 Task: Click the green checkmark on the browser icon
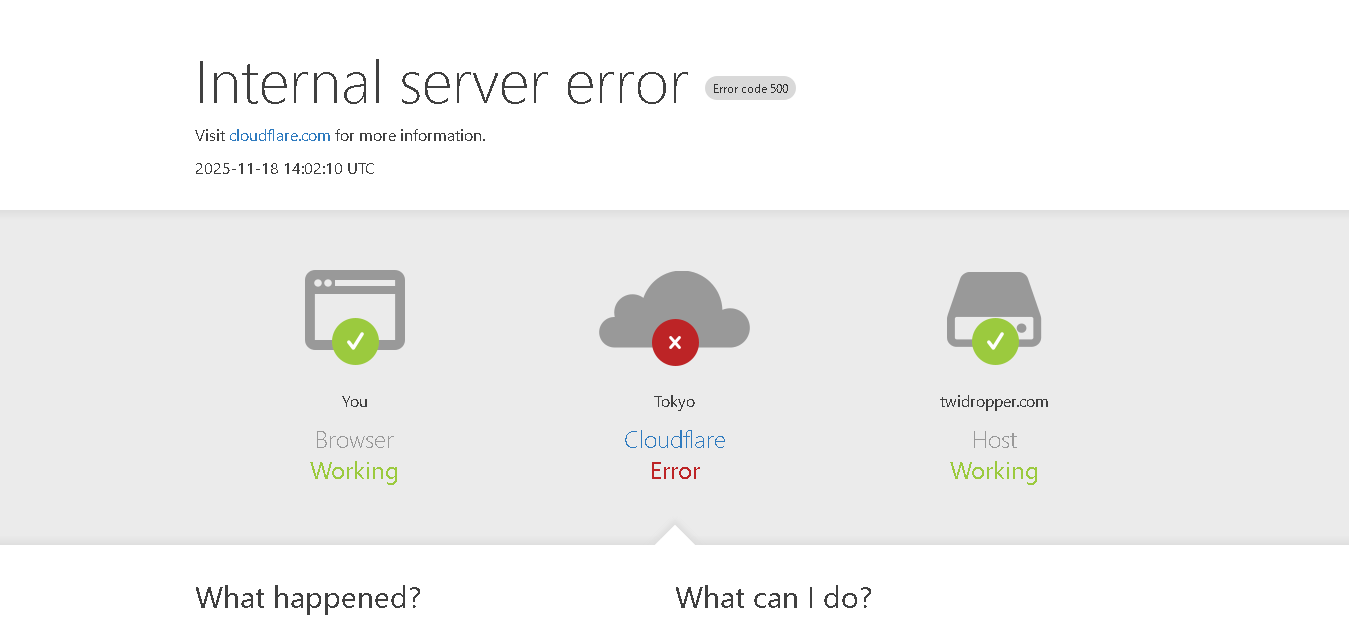355,342
